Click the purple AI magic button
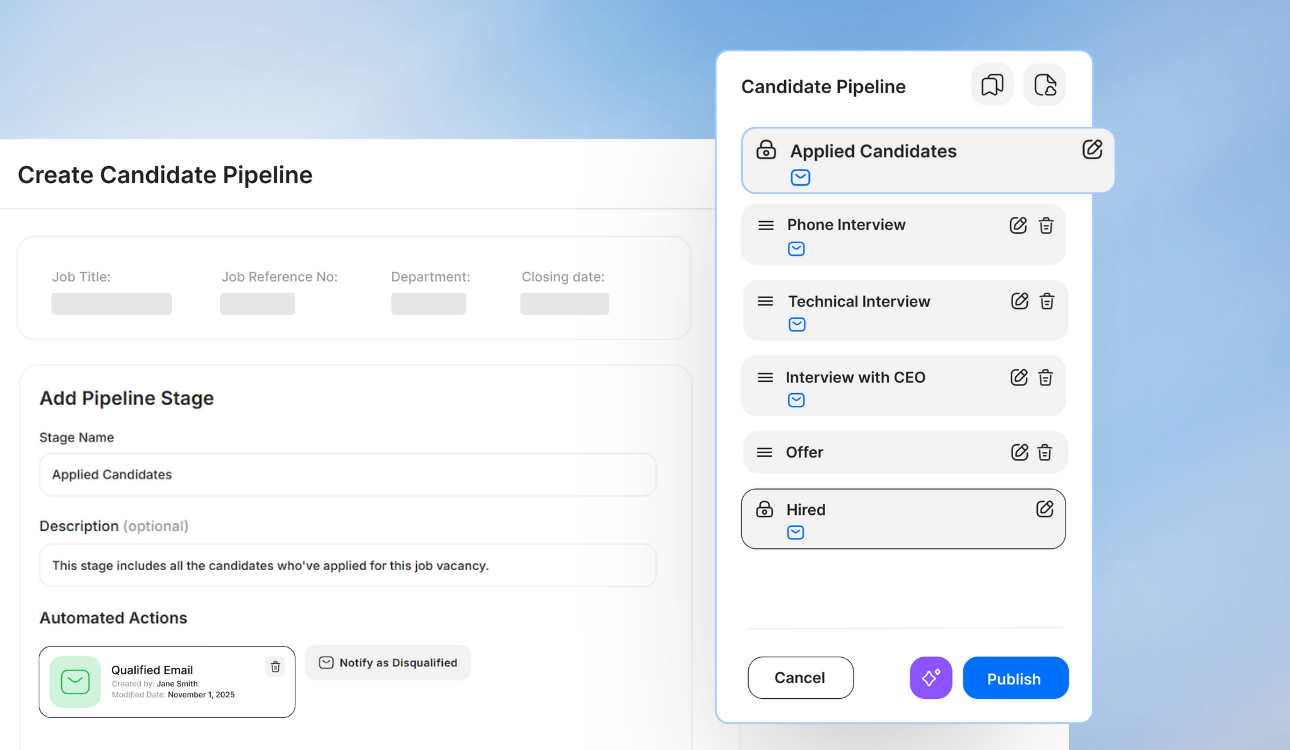 click(931, 678)
